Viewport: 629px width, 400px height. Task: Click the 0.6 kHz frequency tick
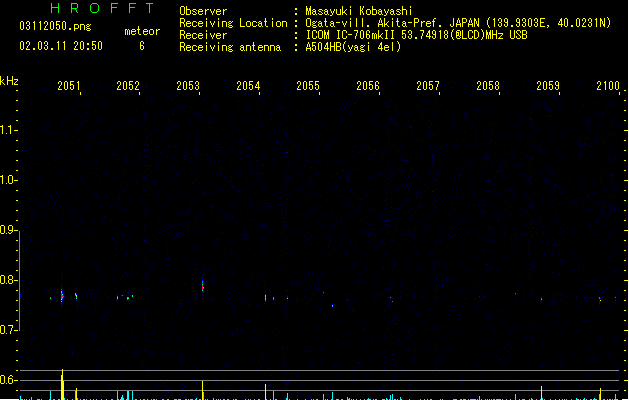click(8, 380)
